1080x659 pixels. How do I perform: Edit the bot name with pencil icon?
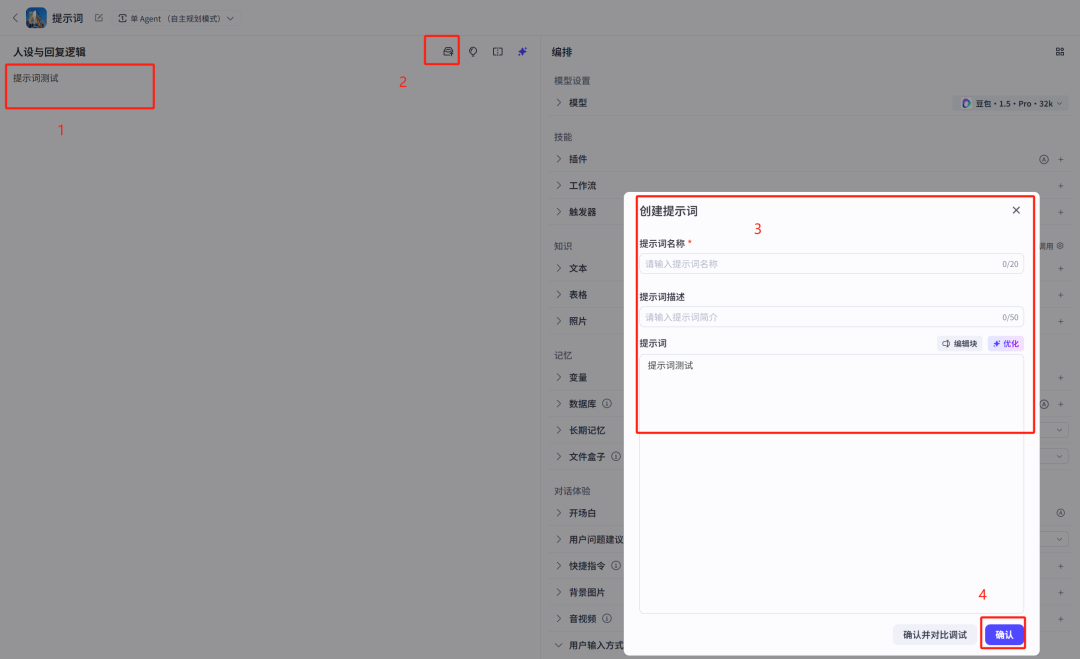tap(99, 18)
